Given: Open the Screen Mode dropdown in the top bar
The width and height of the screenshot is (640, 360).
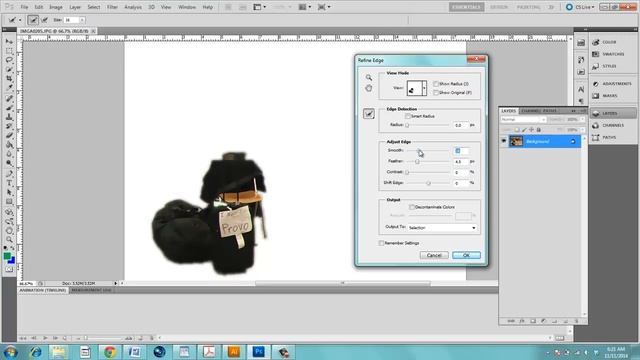Looking at the screenshot, I should [324, 7].
